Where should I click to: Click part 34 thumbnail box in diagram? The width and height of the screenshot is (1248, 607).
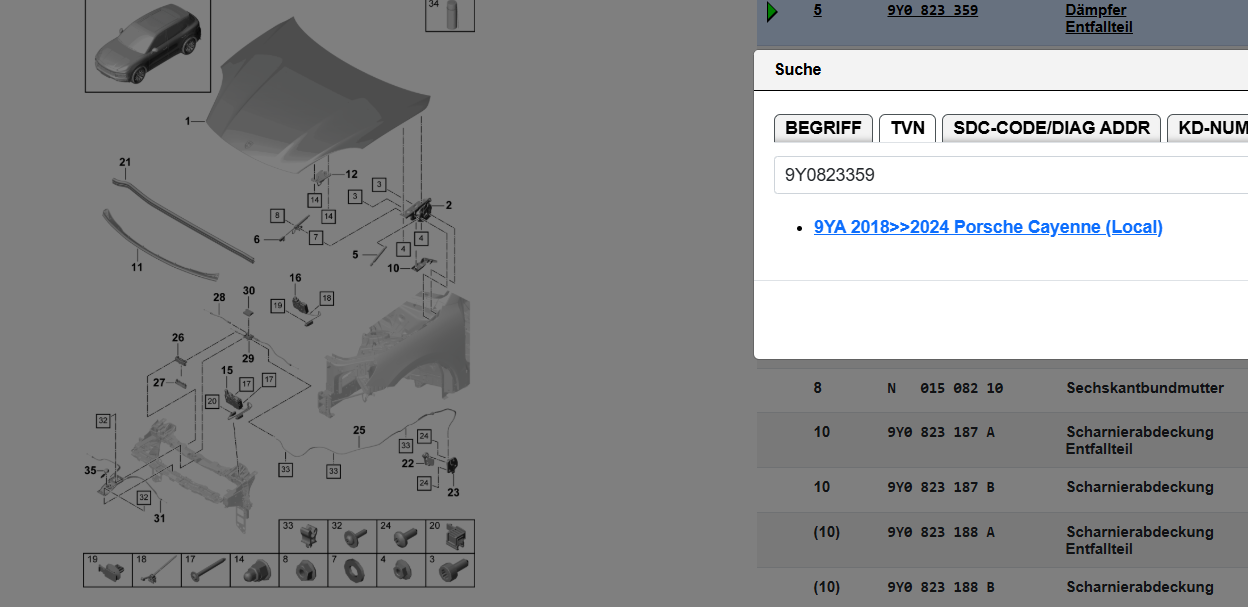[x=450, y=15]
